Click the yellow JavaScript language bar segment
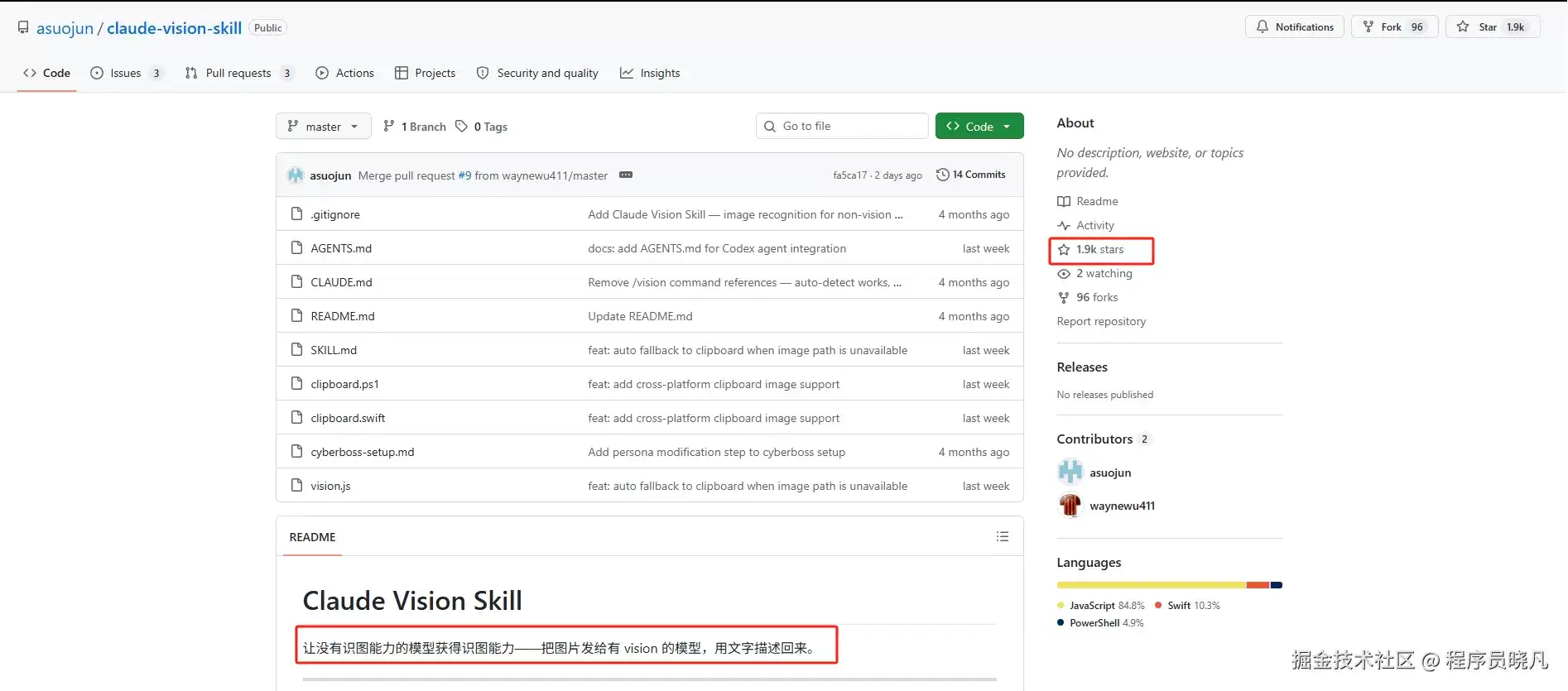 point(1152,585)
